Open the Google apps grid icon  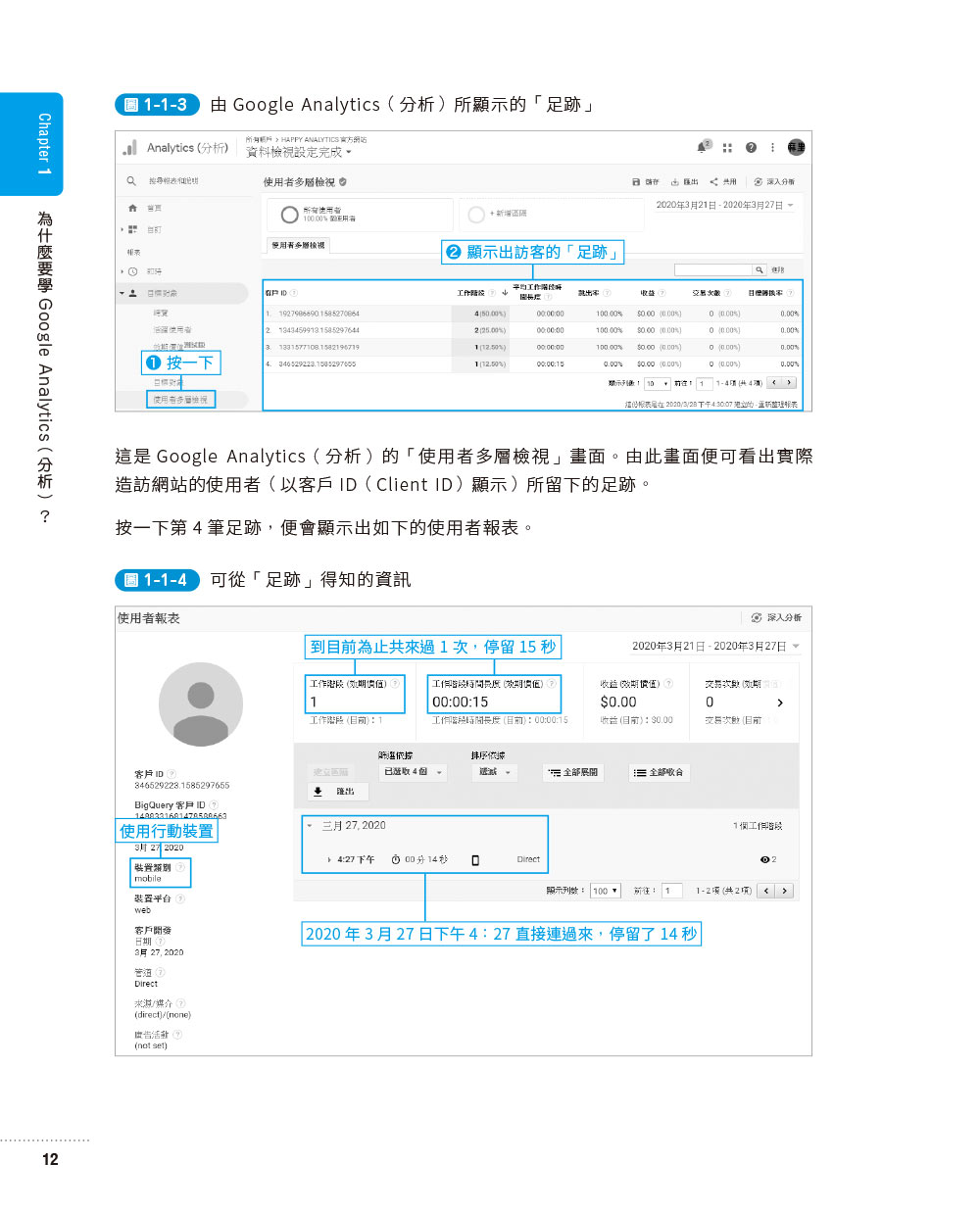[x=727, y=148]
